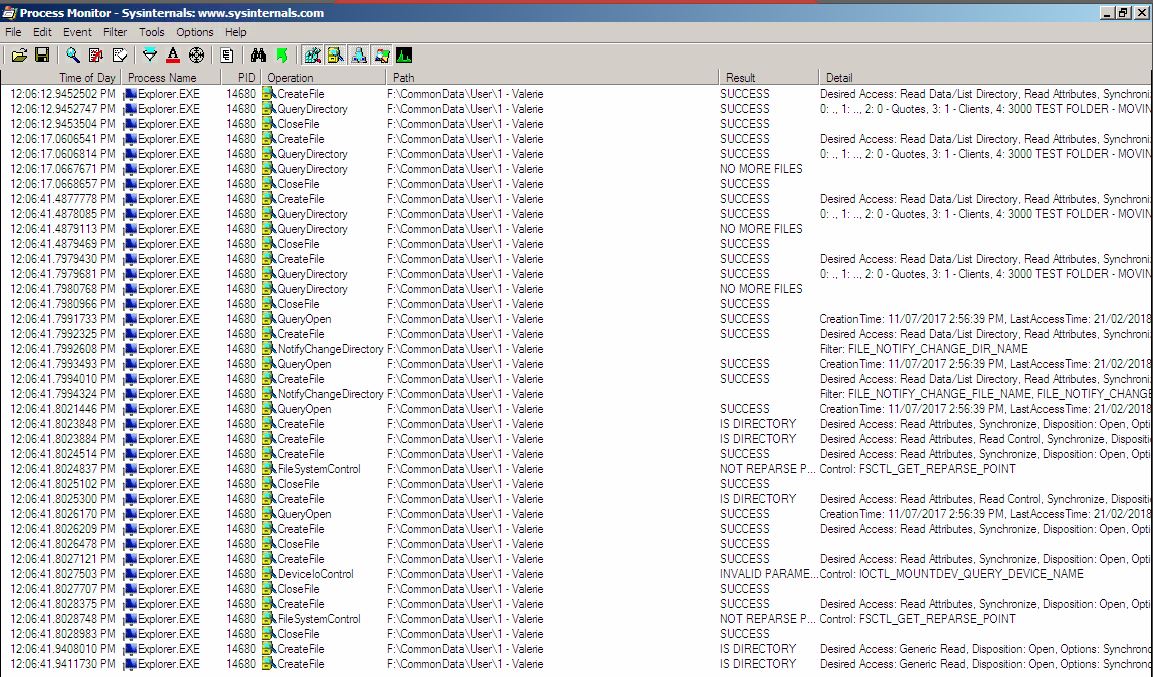Screen dimensions: 1153x677
Task: Click the Result column header
Action: click(768, 77)
